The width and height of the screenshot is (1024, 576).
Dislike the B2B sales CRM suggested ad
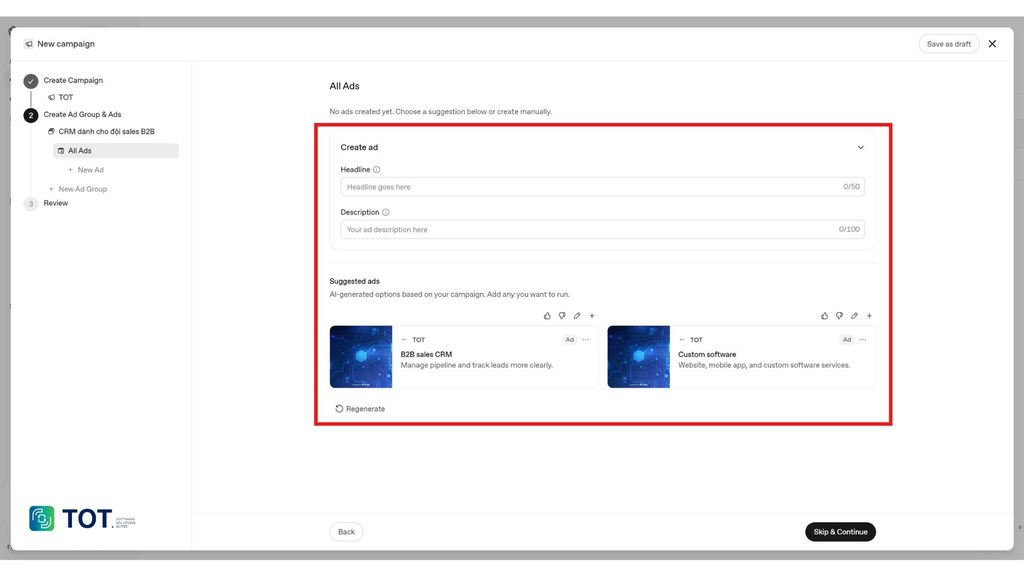(x=562, y=316)
